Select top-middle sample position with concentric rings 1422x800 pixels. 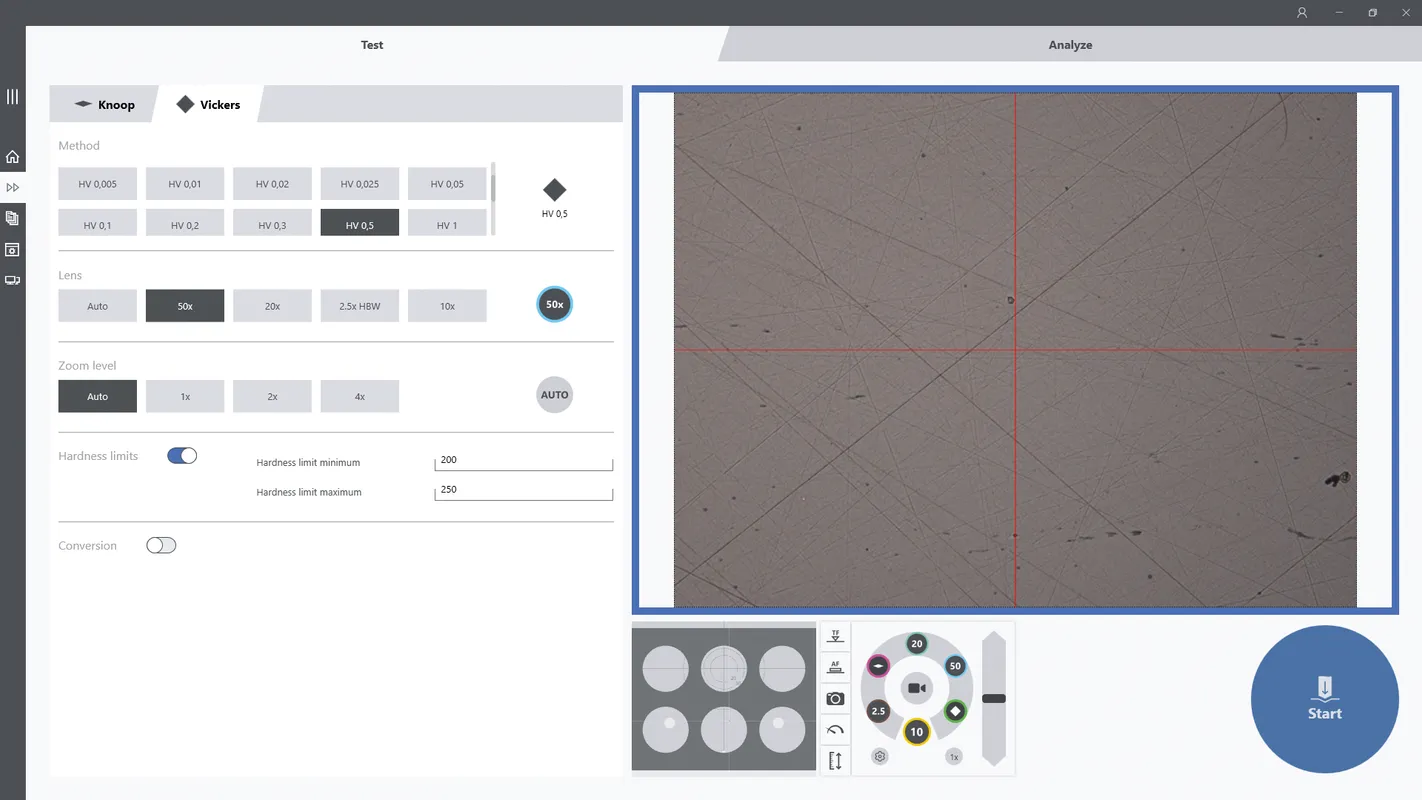pos(724,669)
